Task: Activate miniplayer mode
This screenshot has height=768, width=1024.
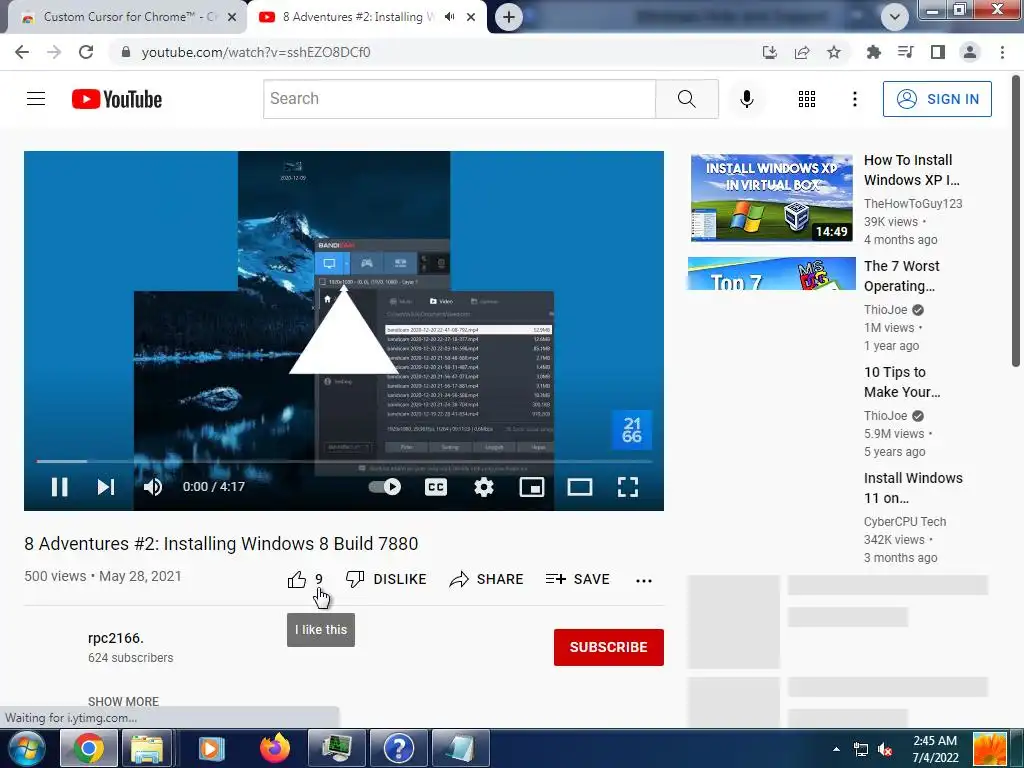Action: [532, 487]
